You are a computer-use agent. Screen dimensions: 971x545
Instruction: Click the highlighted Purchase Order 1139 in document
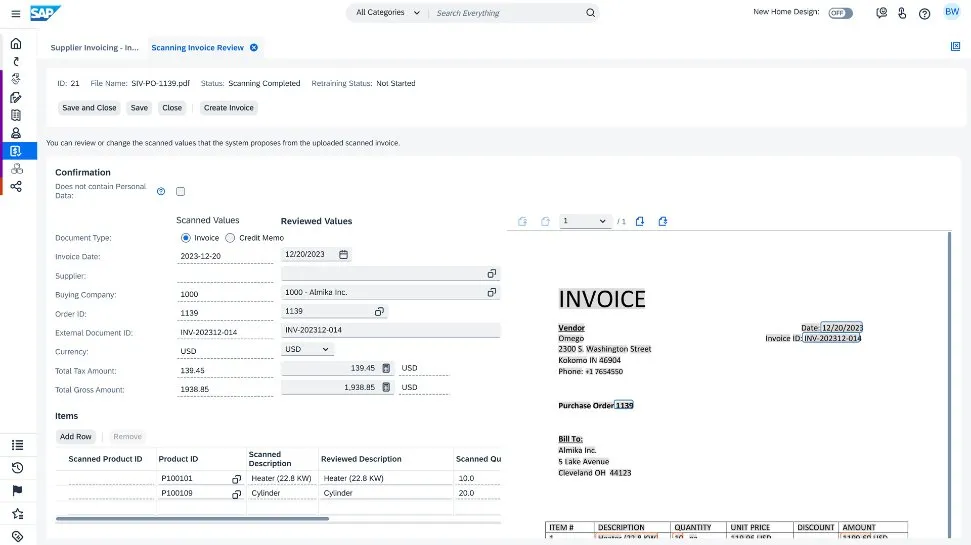click(624, 406)
